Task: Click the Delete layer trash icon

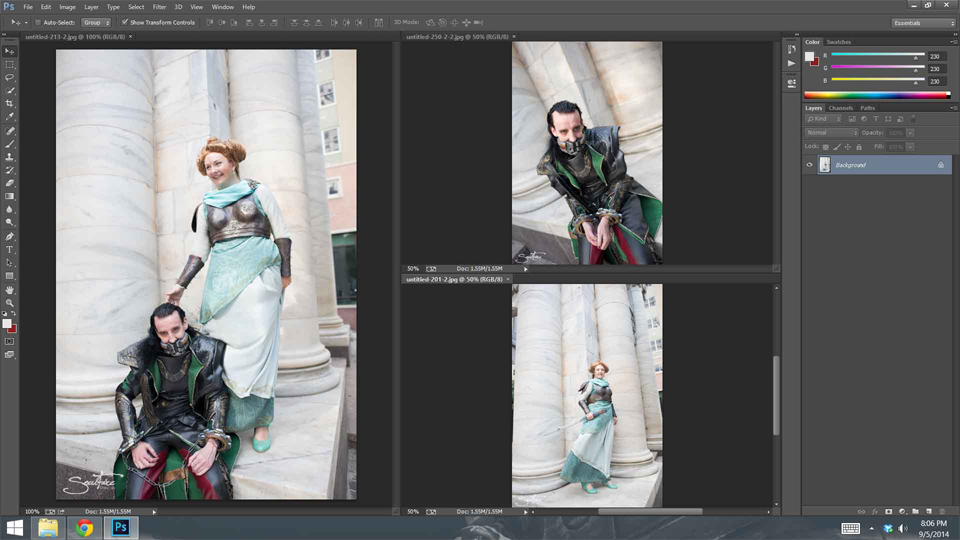Action: point(942,511)
